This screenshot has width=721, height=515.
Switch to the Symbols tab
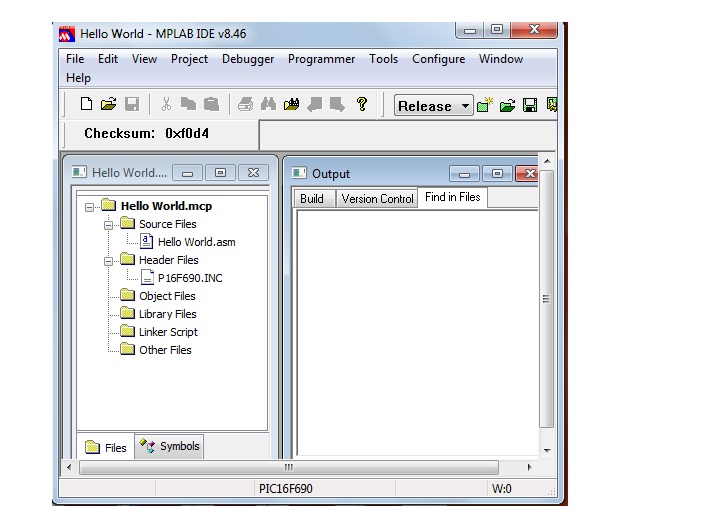click(169, 446)
